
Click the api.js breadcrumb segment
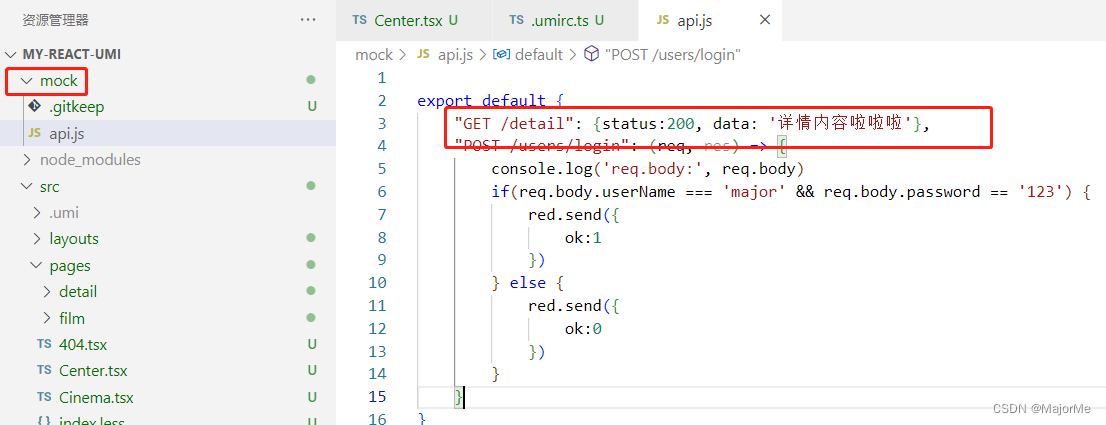coord(444,54)
